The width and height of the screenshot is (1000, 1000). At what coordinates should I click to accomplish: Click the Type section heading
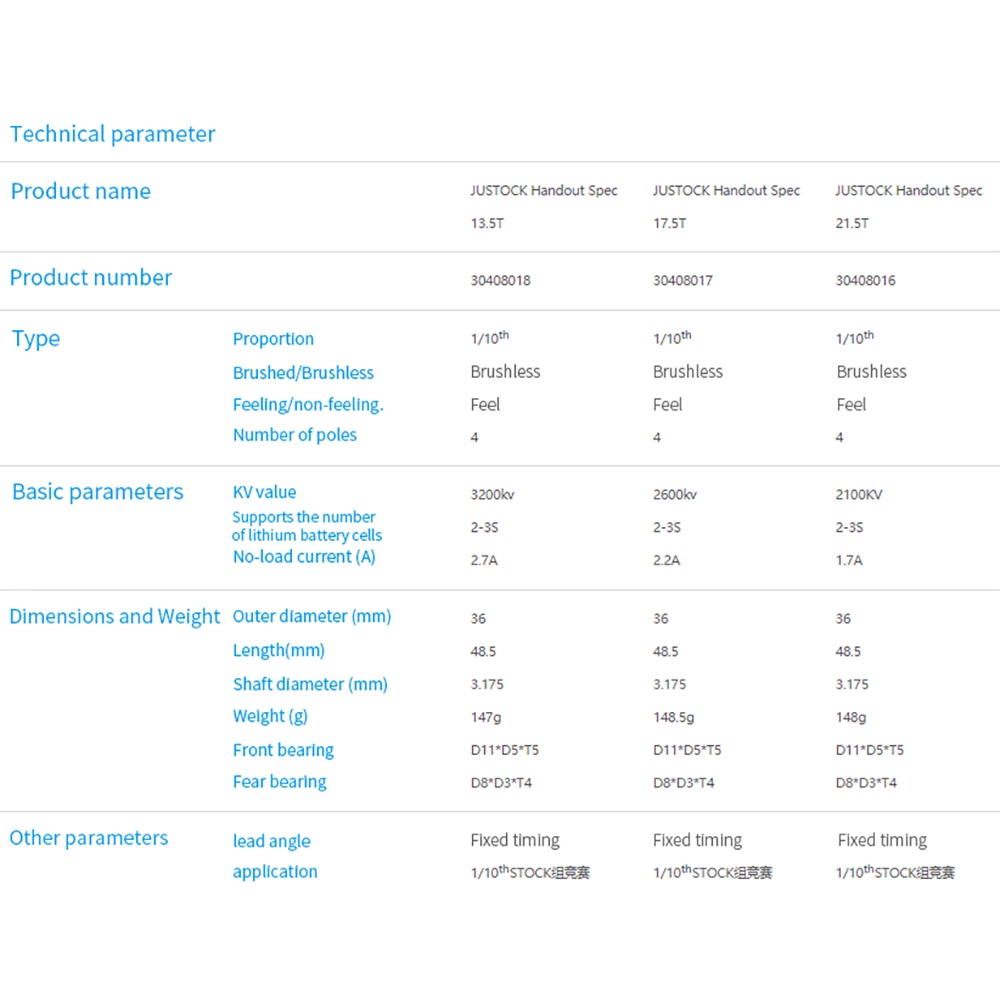(x=36, y=339)
